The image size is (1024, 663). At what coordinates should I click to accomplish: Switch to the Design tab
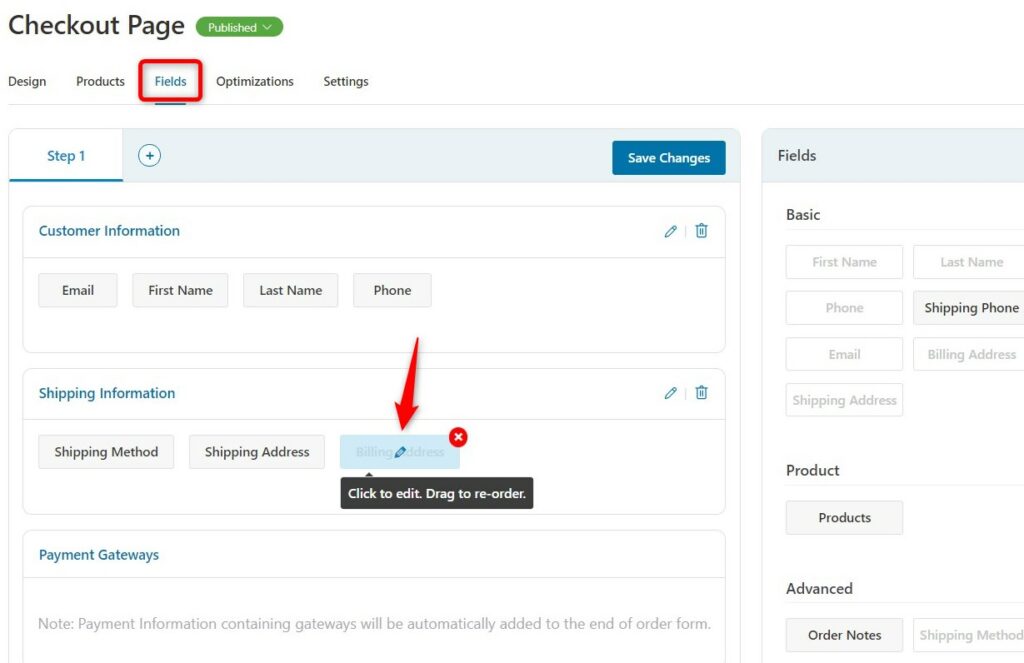coord(27,82)
